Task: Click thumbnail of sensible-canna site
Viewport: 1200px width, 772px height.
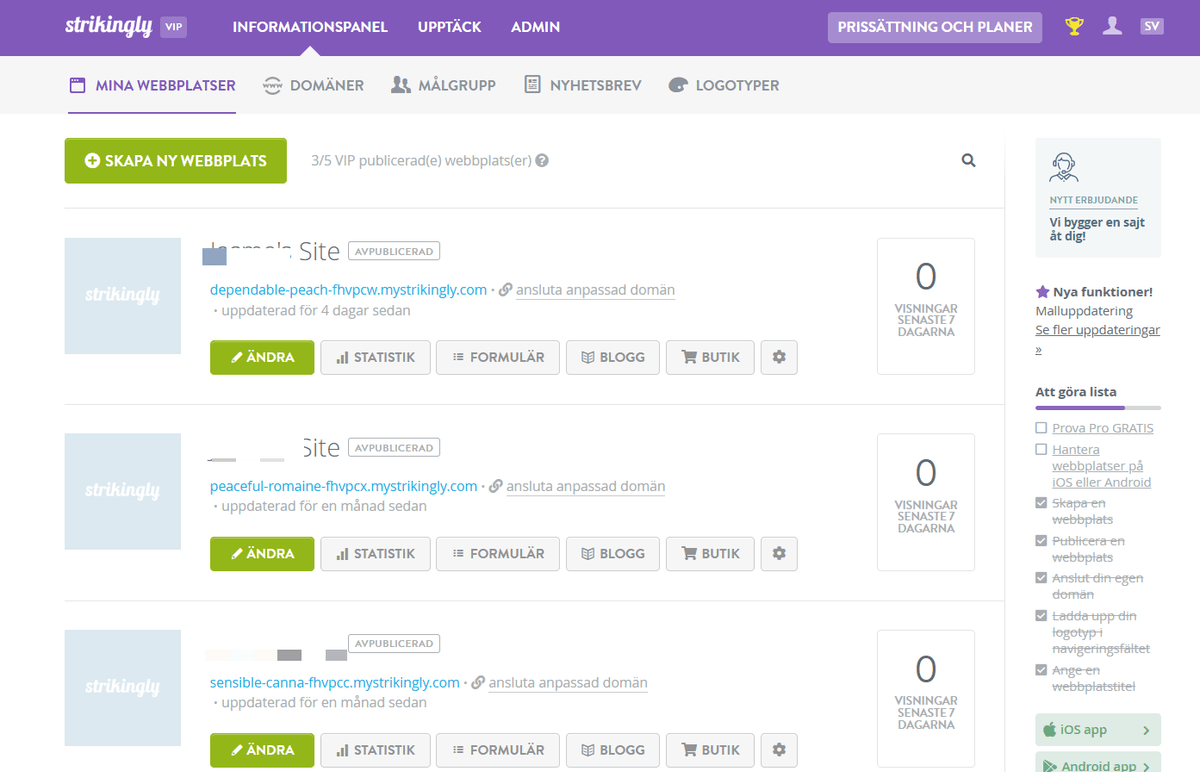Action: pyautogui.click(x=122, y=688)
